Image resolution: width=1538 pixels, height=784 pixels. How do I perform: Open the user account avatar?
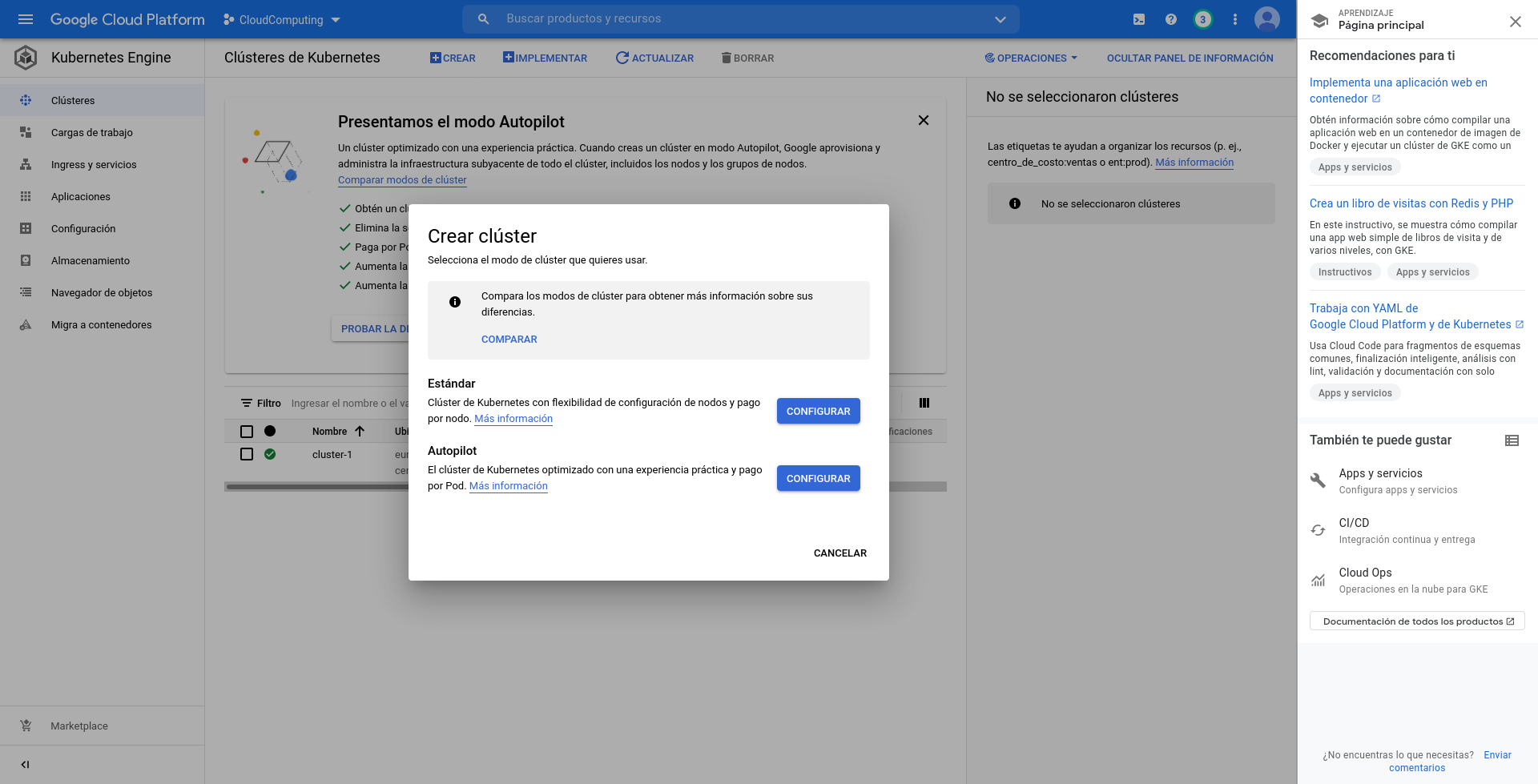pyautogui.click(x=1266, y=19)
